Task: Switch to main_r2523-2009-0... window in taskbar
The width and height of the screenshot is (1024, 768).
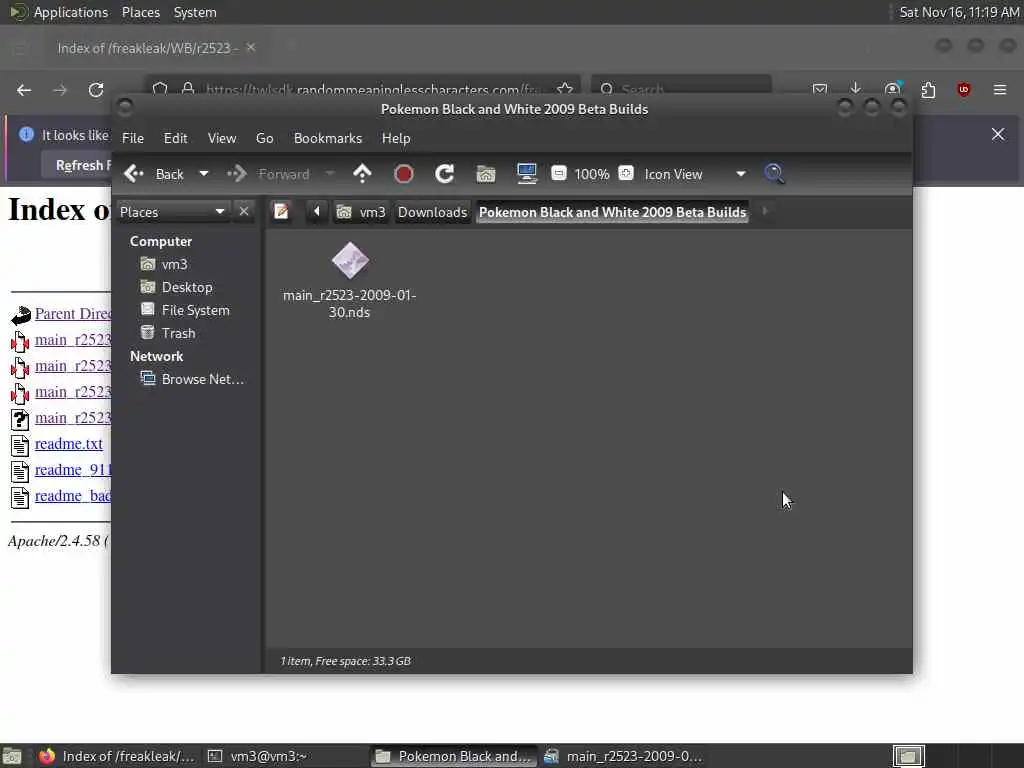Action: [624, 756]
